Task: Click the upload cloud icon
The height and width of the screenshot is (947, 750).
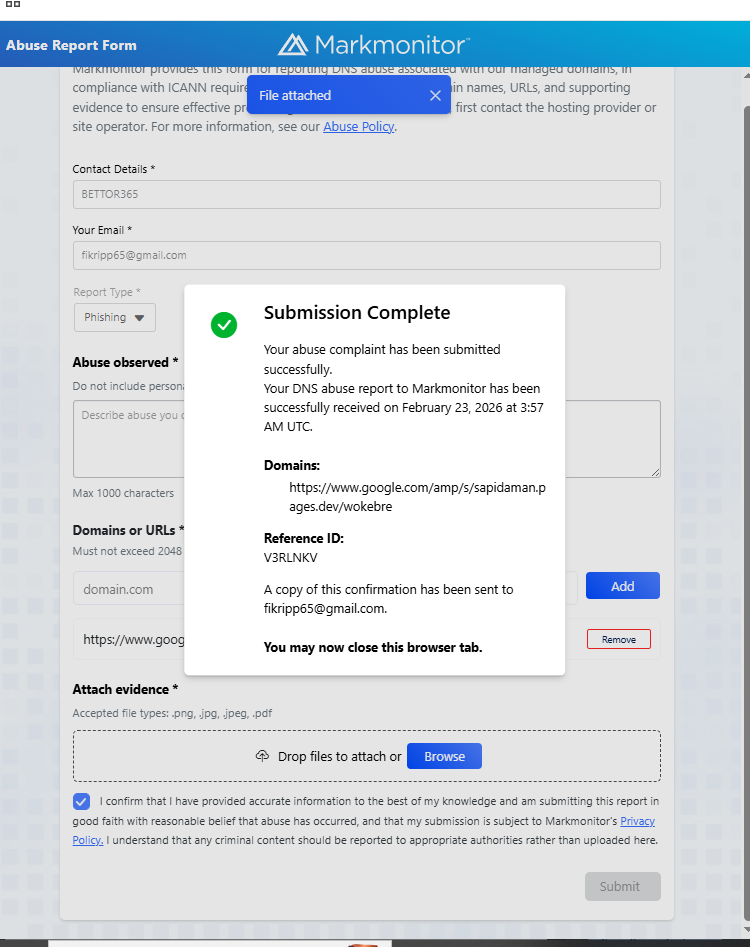Action: point(262,756)
